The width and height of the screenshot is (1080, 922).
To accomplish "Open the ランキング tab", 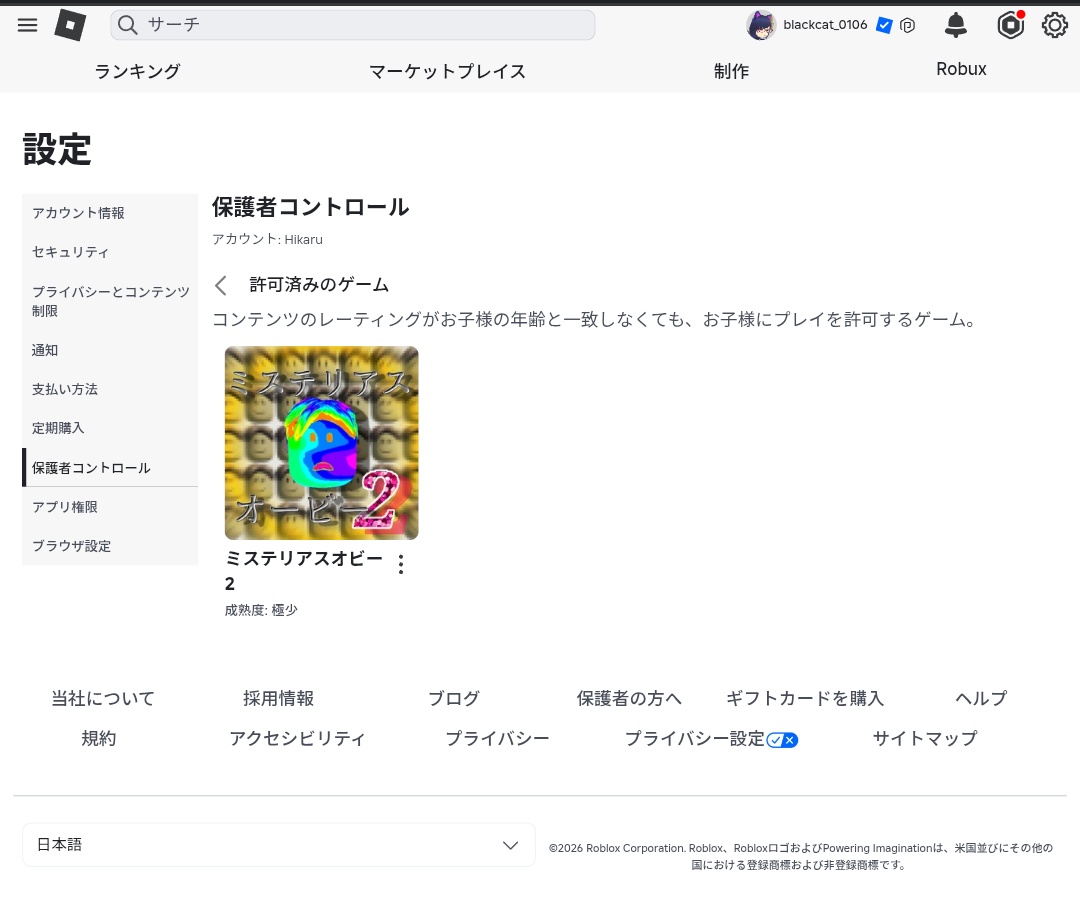I will pyautogui.click(x=137, y=71).
